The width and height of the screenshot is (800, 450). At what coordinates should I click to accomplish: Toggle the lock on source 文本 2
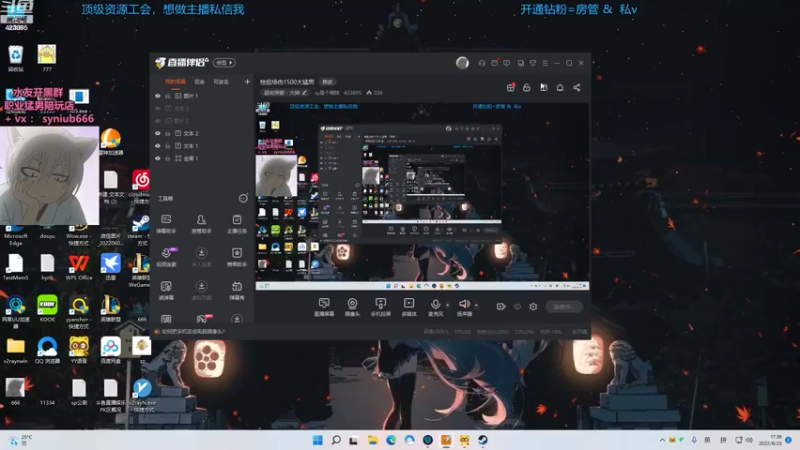click(167, 134)
